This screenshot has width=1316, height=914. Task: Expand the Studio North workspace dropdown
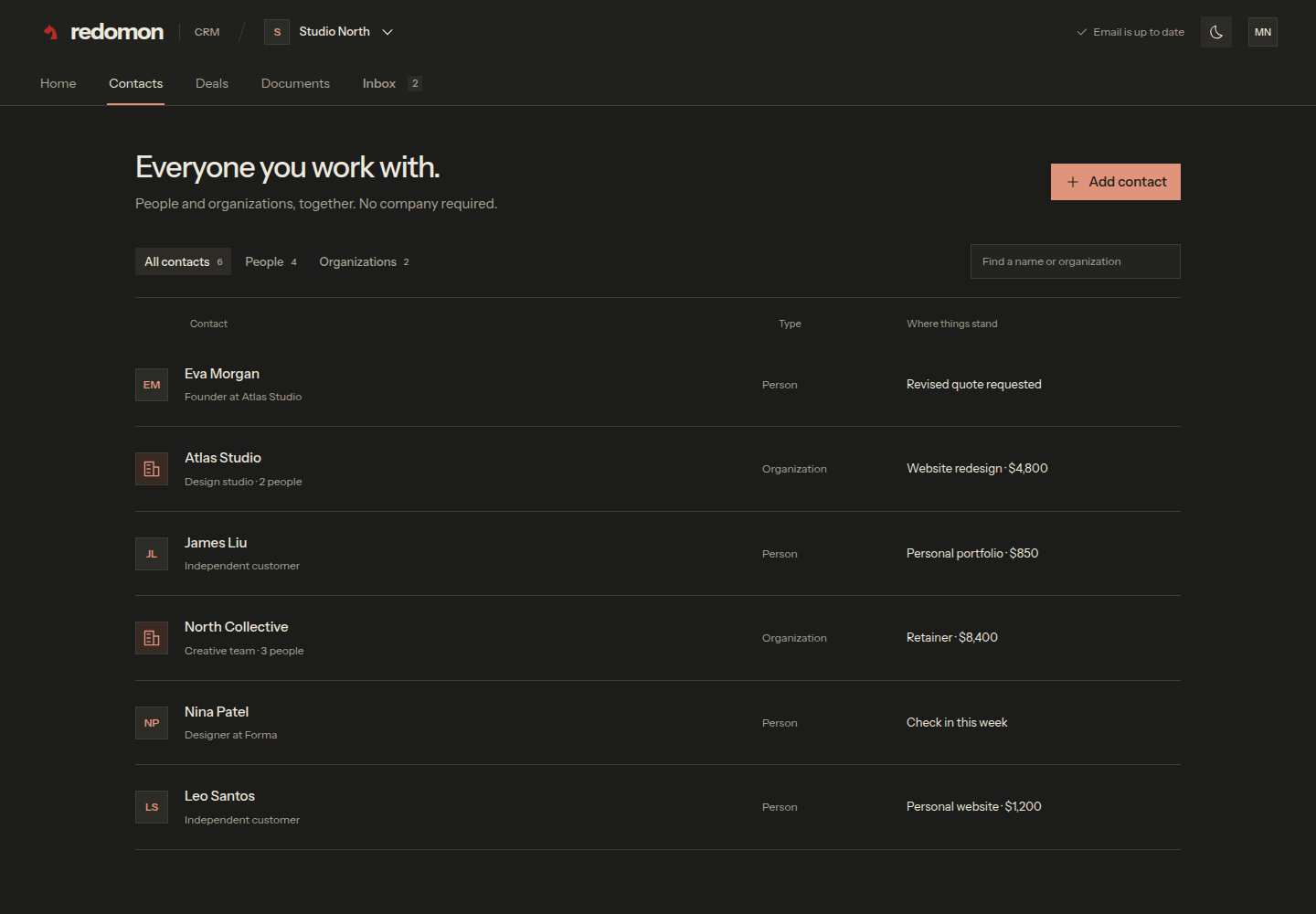pyautogui.click(x=387, y=32)
